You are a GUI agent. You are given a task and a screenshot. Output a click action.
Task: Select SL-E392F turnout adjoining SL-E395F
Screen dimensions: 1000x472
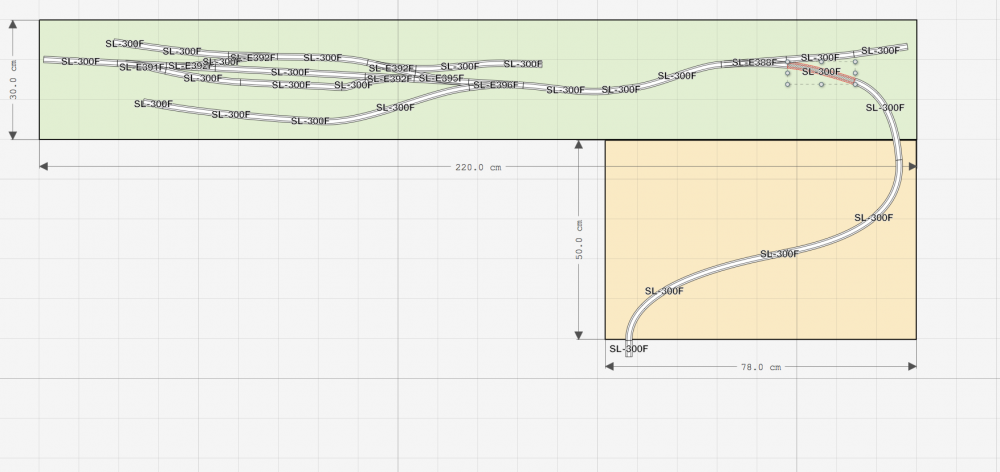pos(390,79)
